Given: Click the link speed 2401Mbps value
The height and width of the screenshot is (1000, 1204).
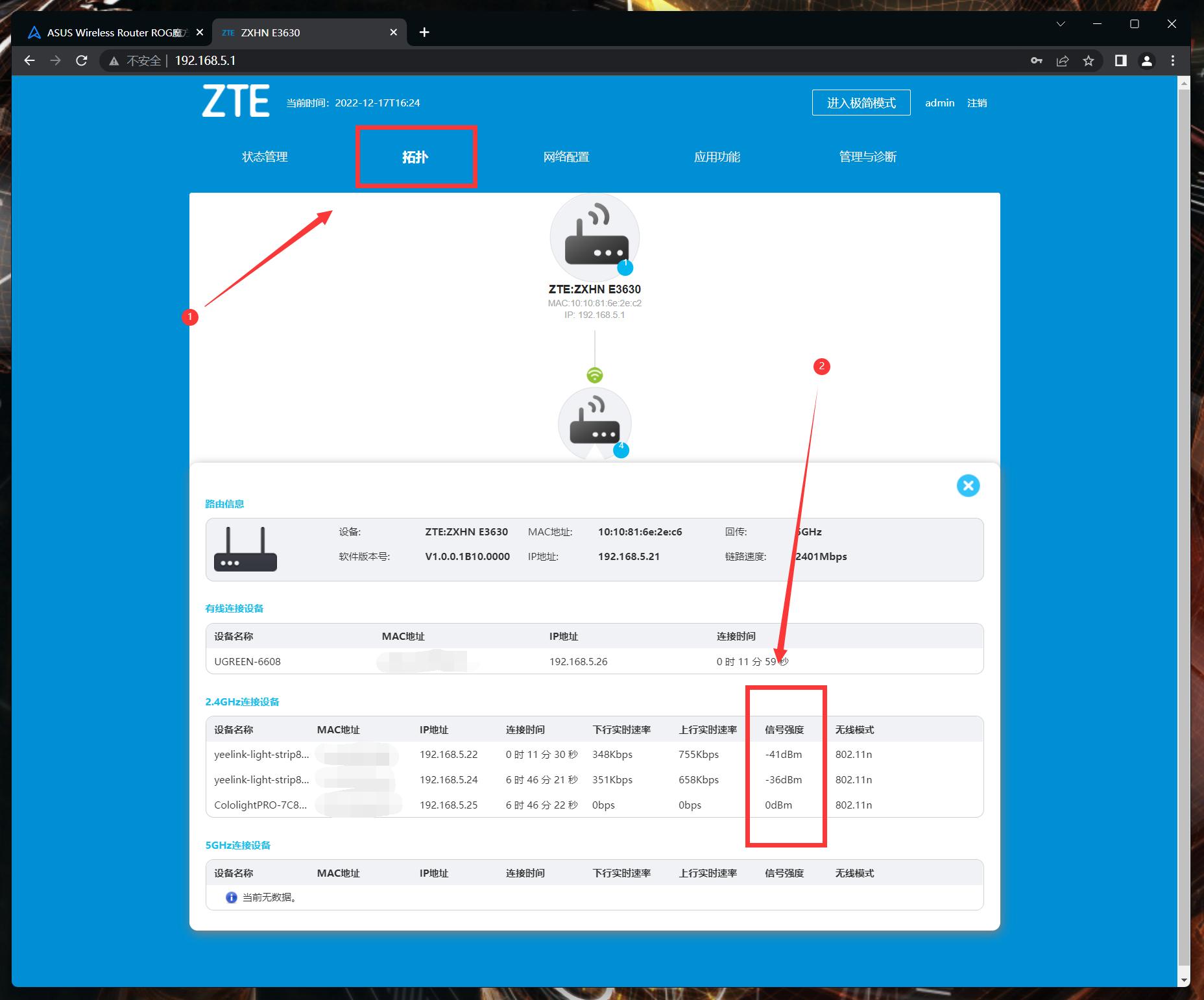Looking at the screenshot, I should point(821,557).
